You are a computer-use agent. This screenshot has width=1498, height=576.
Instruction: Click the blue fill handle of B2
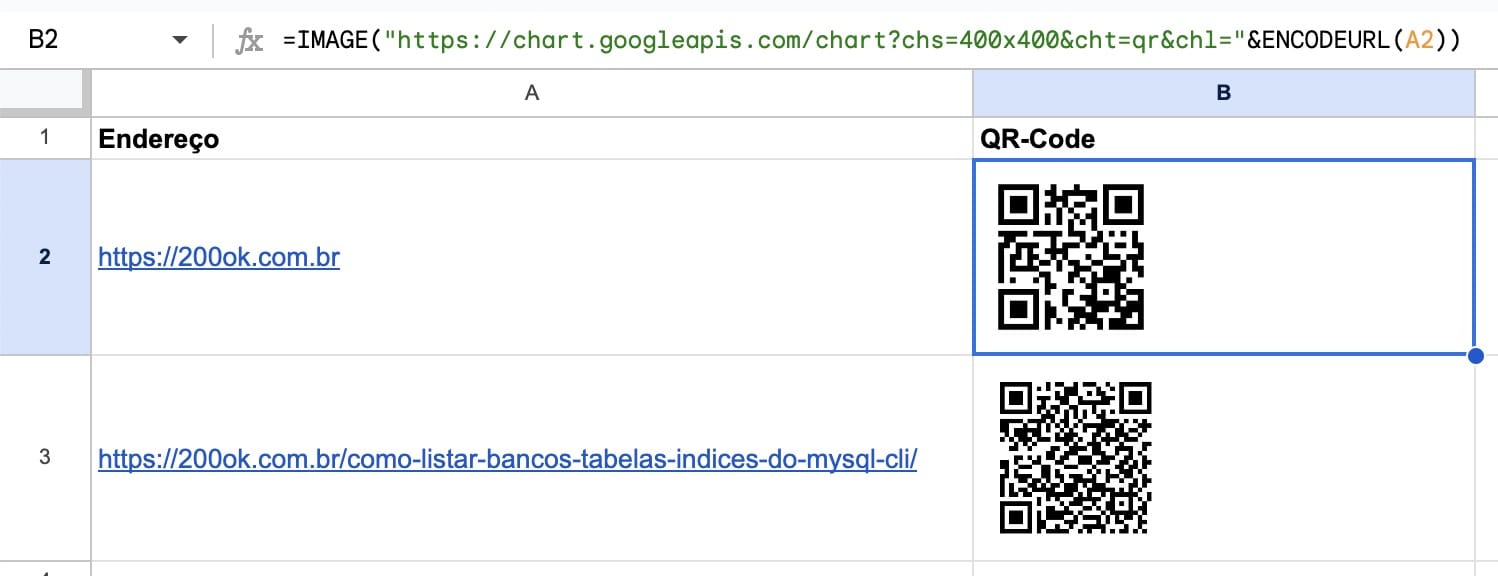pyautogui.click(x=1475, y=356)
